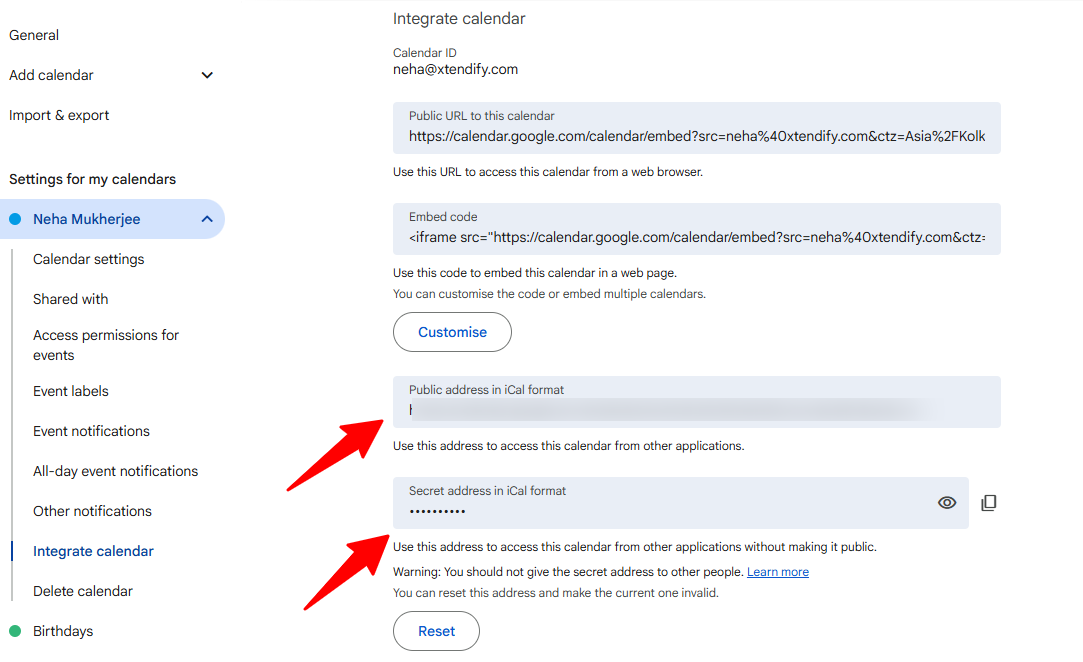Open Access permissions for events

(x=106, y=345)
